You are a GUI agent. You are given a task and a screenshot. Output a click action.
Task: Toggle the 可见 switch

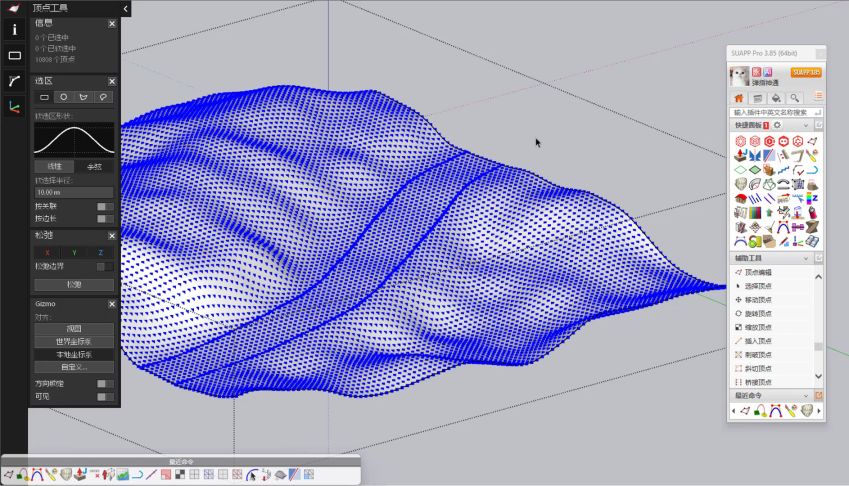[x=105, y=397]
